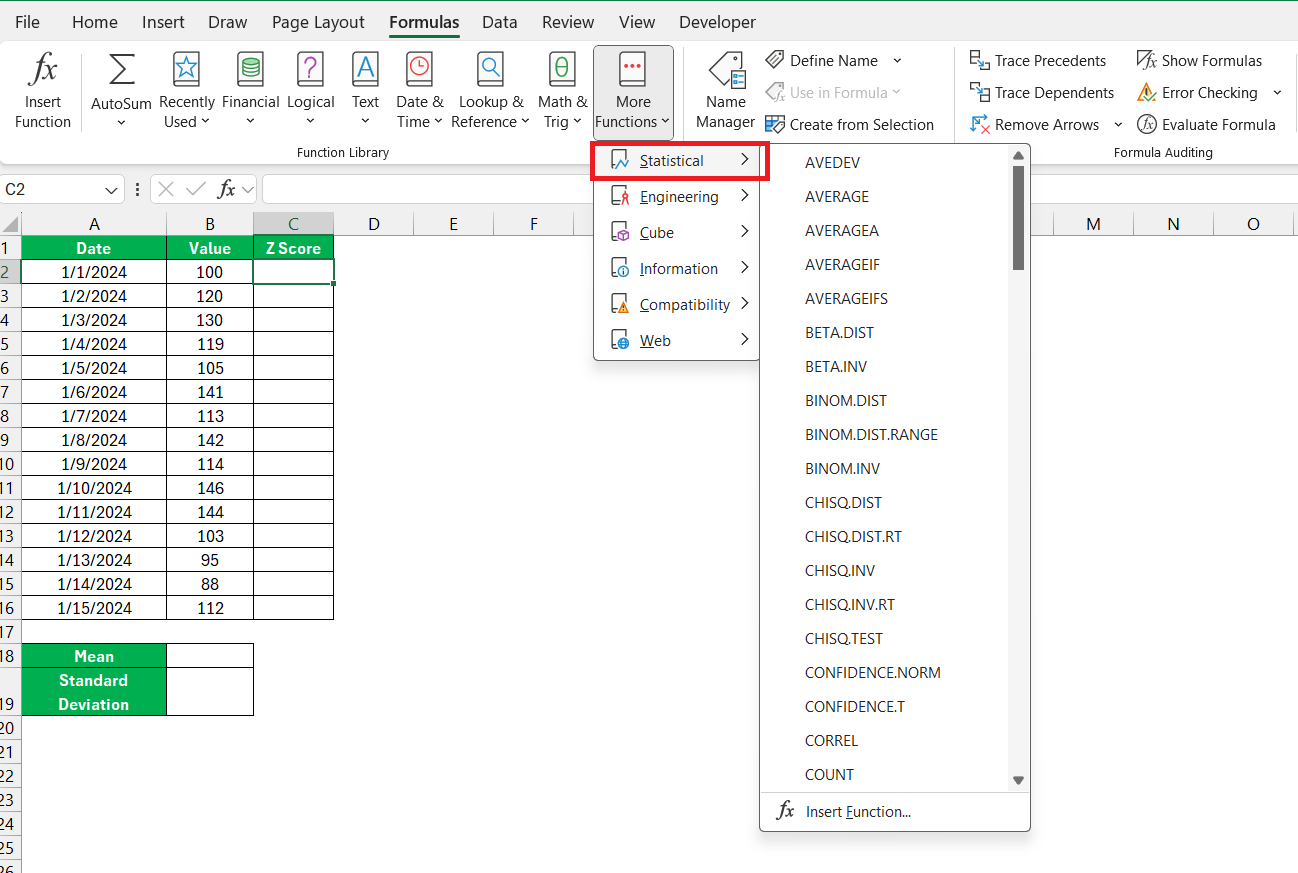1298x873 pixels.
Task: Switch to the Insert tab
Action: pos(163,22)
